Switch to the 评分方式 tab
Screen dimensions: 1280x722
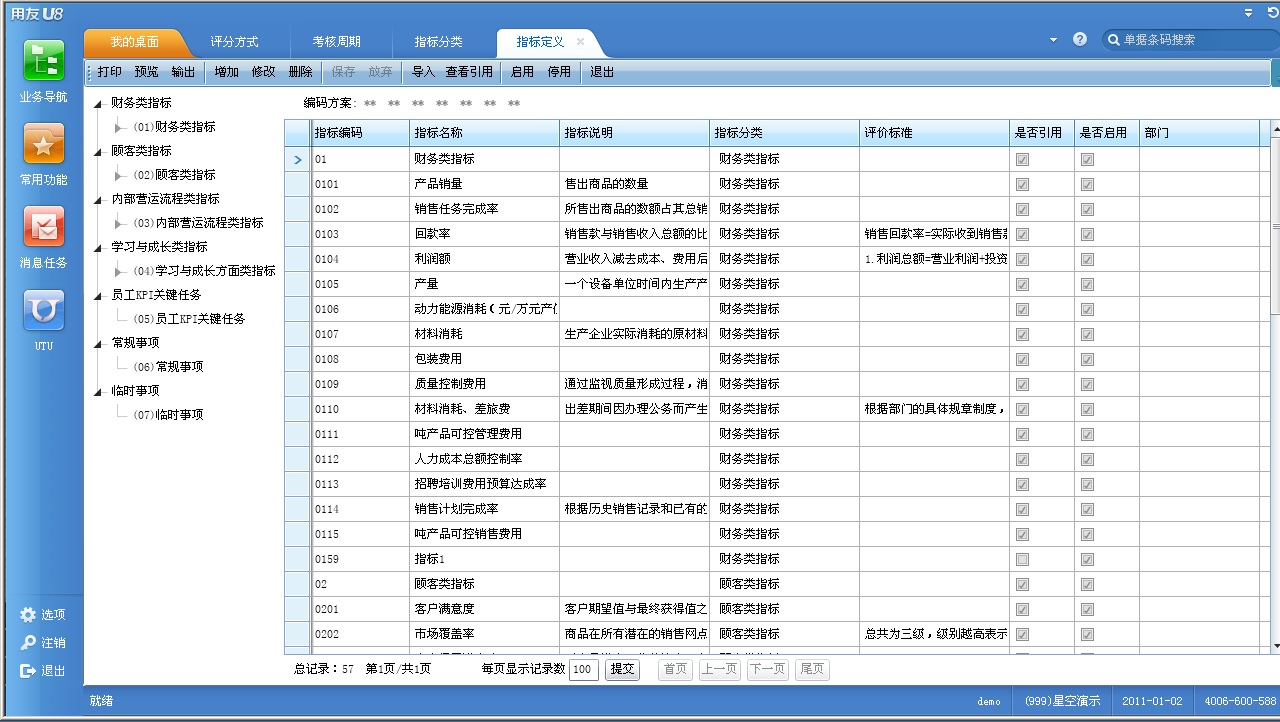click(234, 42)
